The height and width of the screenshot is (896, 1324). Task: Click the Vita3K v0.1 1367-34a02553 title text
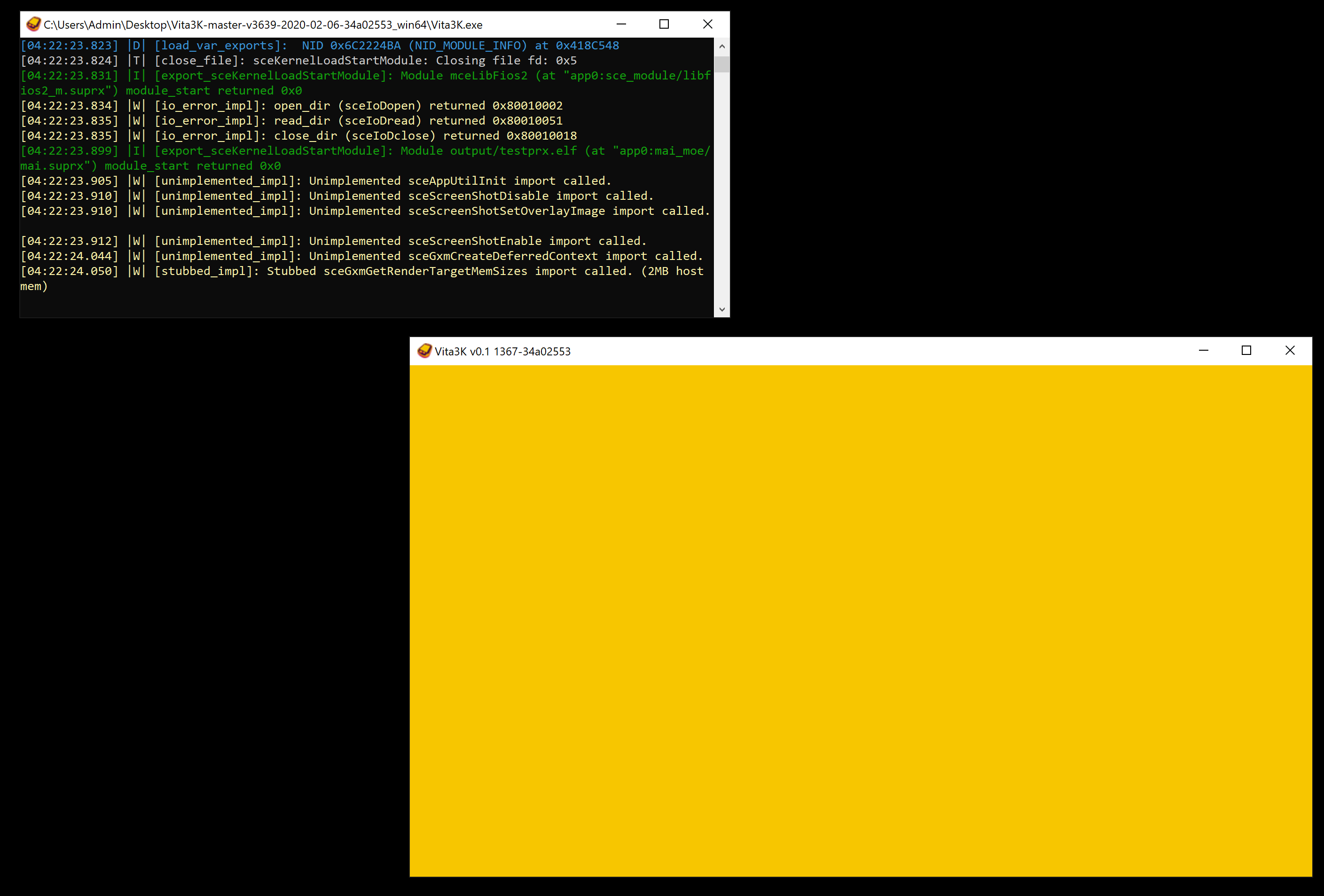(502, 351)
